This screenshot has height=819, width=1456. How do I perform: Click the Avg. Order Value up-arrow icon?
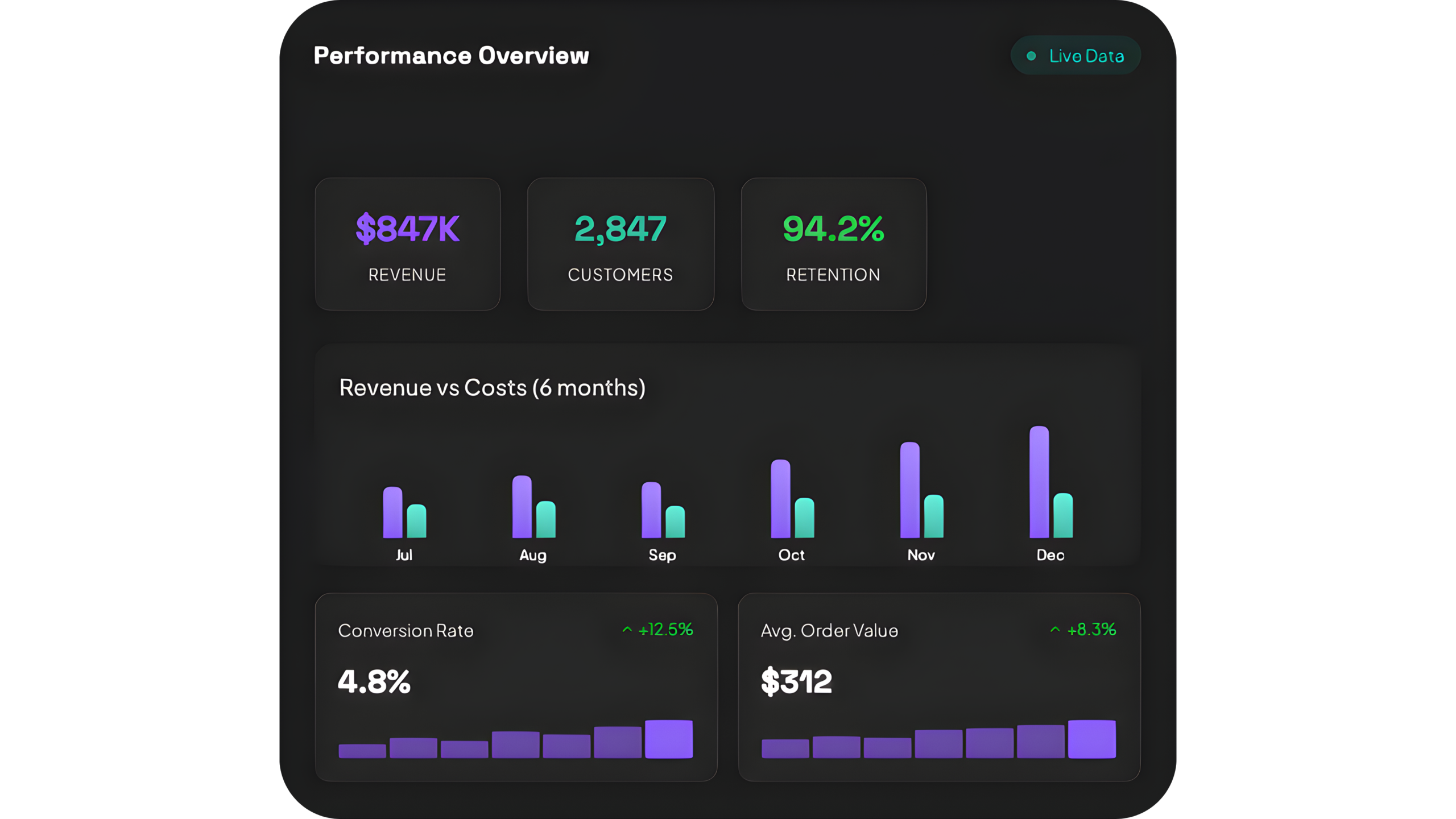coord(1055,630)
